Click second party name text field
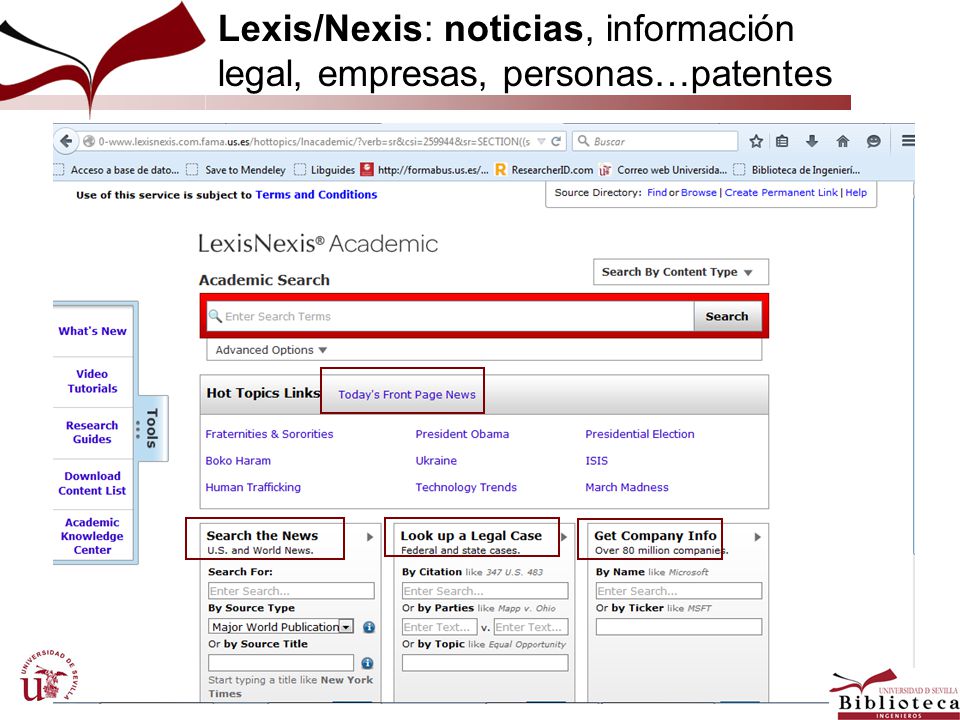The image size is (960, 720). 531,627
